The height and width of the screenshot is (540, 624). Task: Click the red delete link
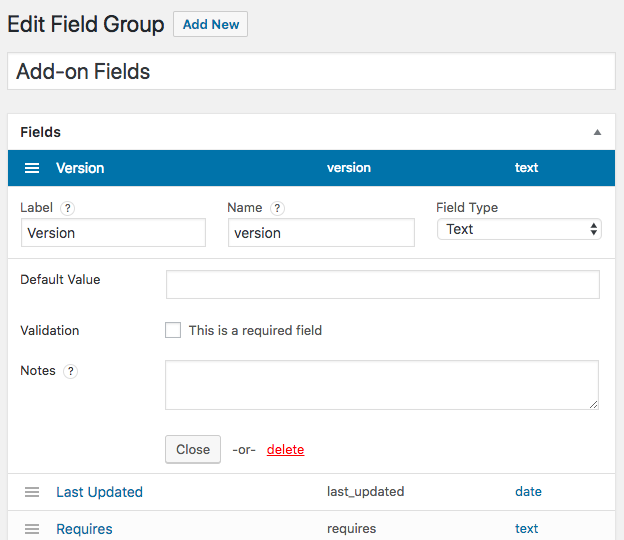click(285, 449)
